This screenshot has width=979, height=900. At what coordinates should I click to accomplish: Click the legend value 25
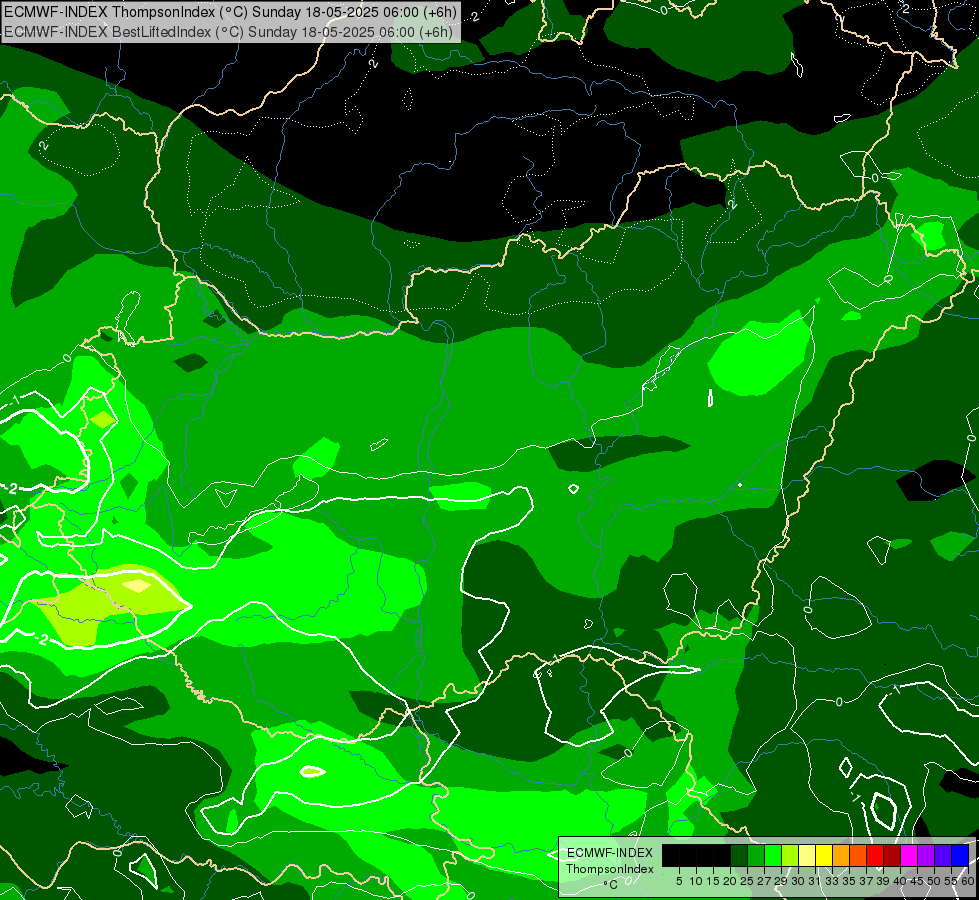pos(747,881)
